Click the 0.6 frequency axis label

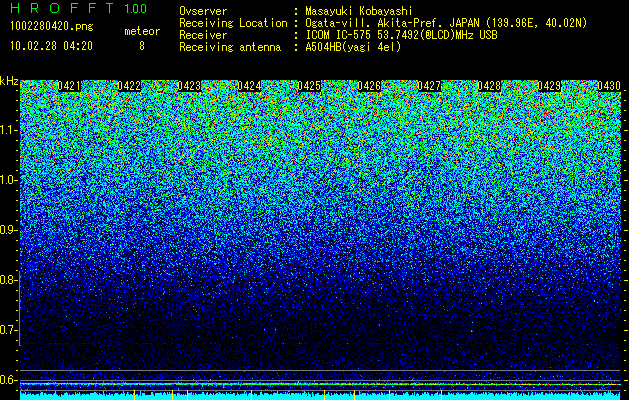point(9,380)
